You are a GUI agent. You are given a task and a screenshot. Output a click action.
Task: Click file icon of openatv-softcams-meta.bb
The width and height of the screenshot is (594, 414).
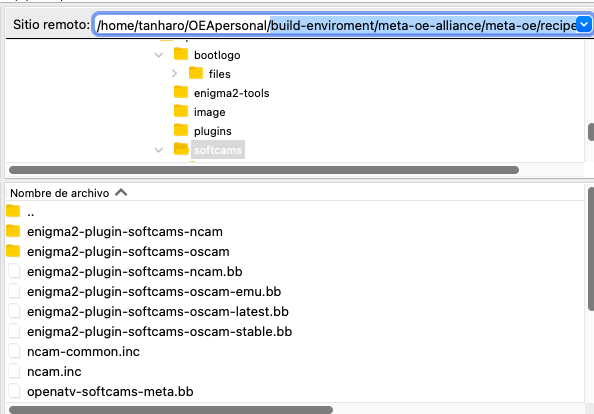14,391
